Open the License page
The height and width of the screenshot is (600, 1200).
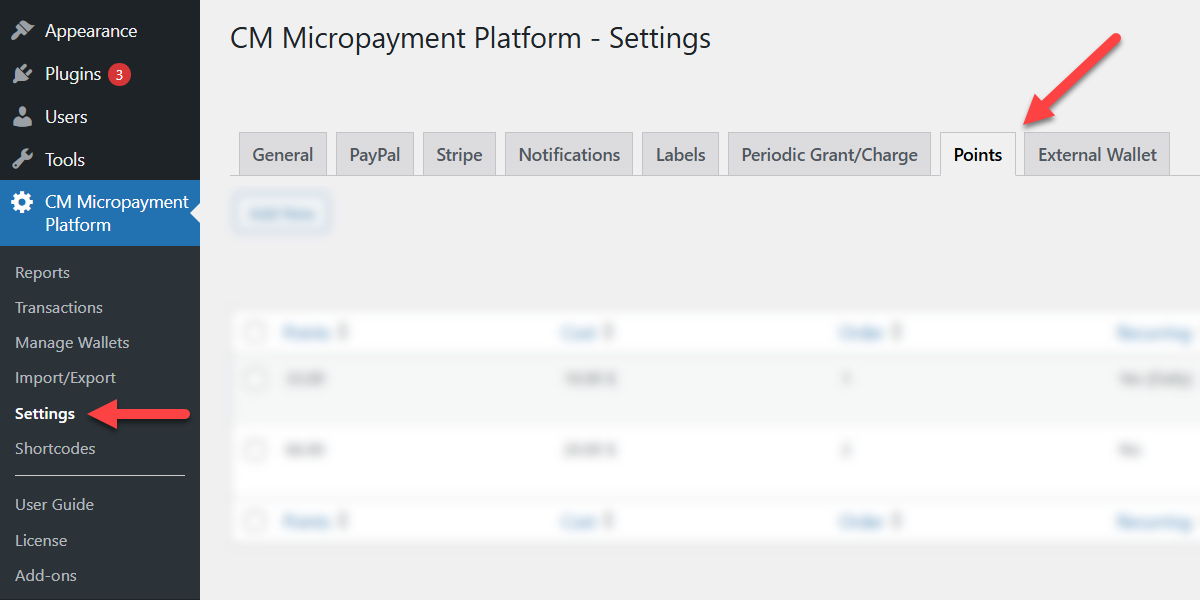pos(41,540)
